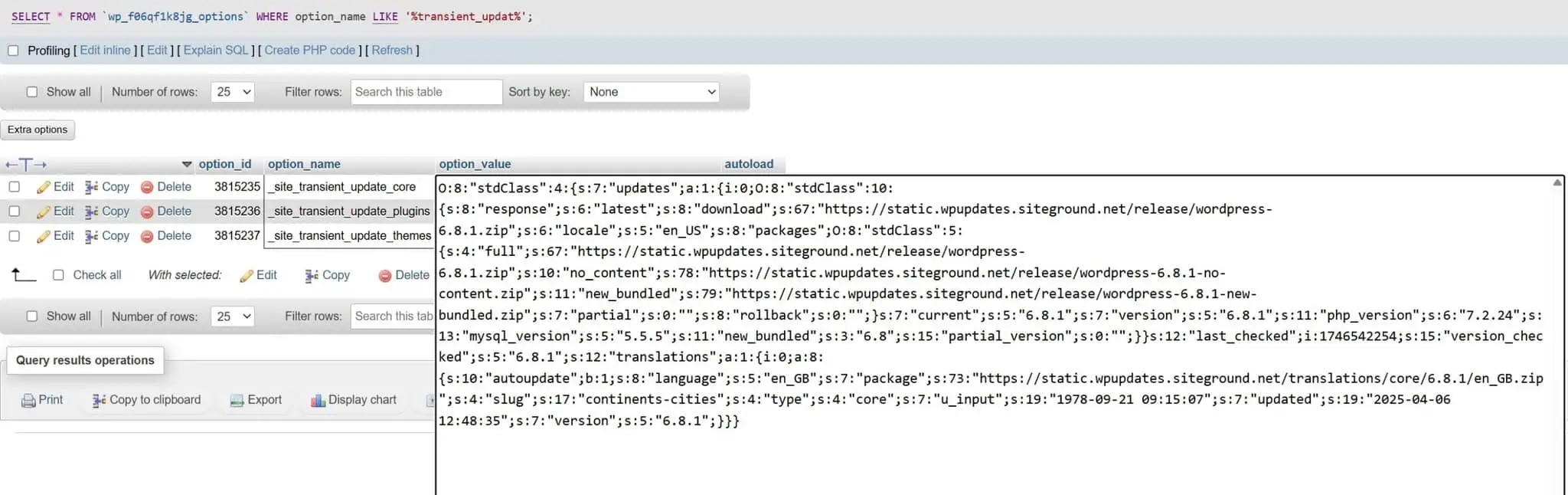Sort by the option_name column header

[304, 164]
